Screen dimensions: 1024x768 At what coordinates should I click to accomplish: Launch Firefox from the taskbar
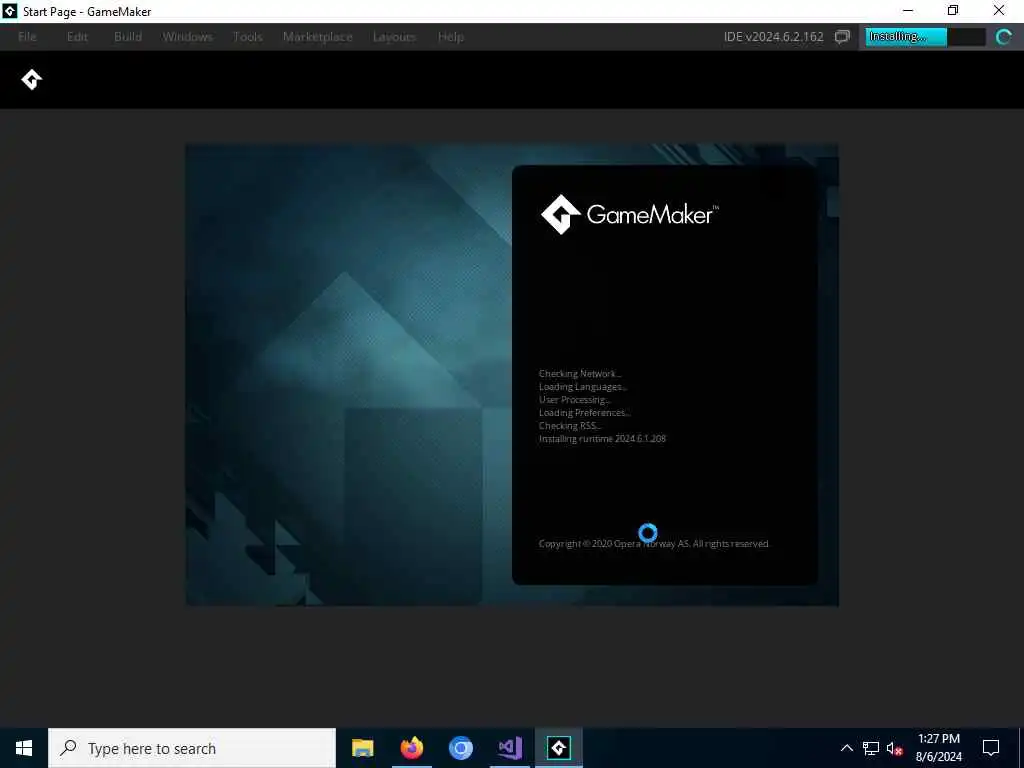[411, 748]
